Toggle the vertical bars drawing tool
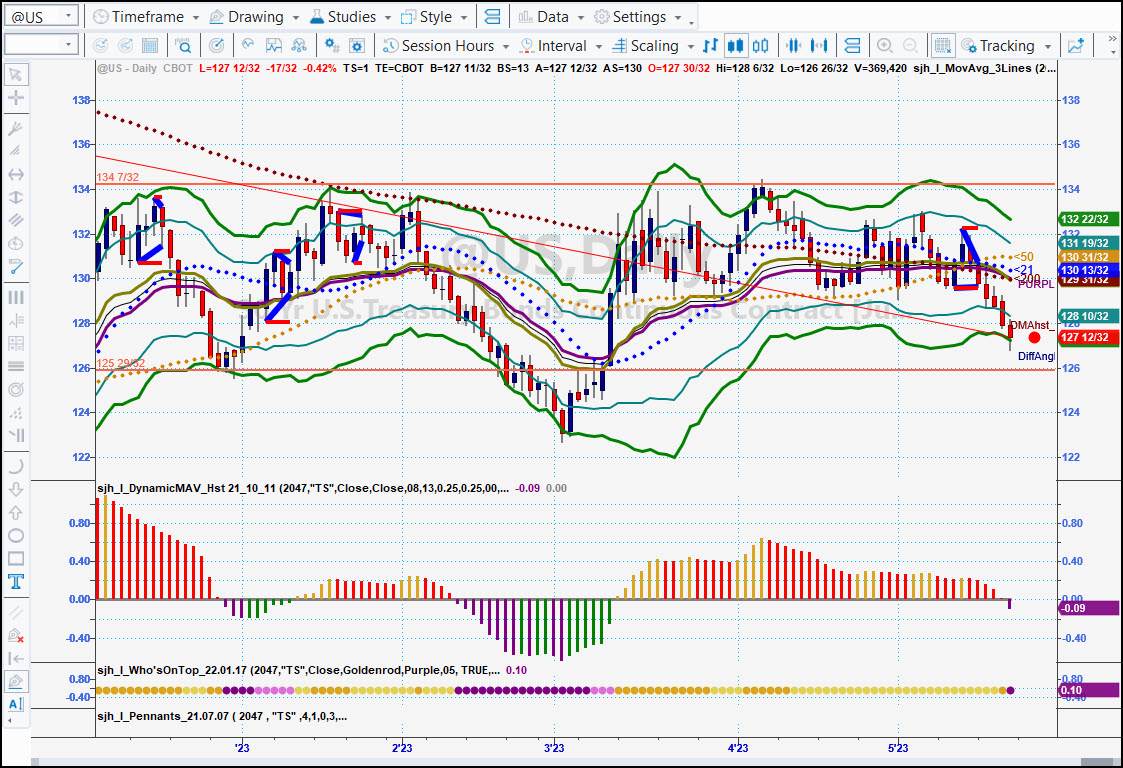 tap(16, 297)
